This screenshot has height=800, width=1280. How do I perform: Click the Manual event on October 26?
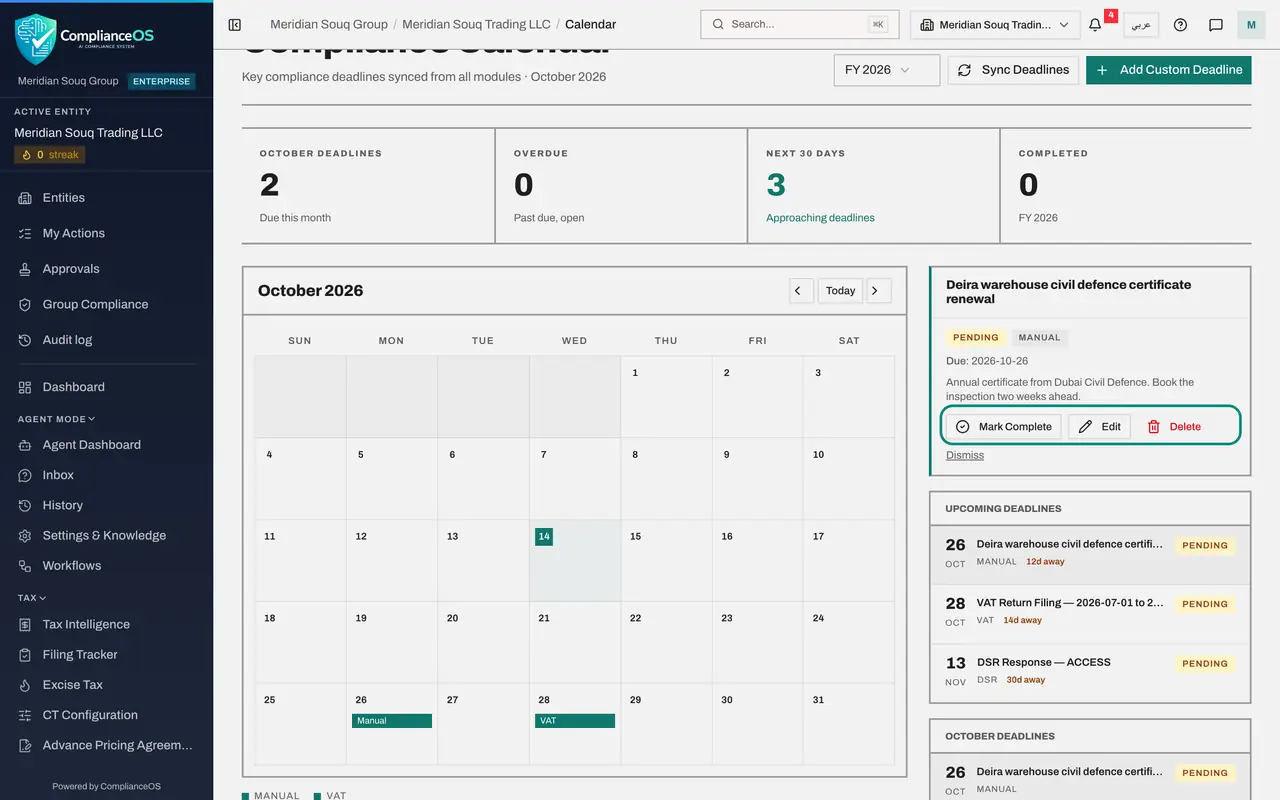coord(392,721)
